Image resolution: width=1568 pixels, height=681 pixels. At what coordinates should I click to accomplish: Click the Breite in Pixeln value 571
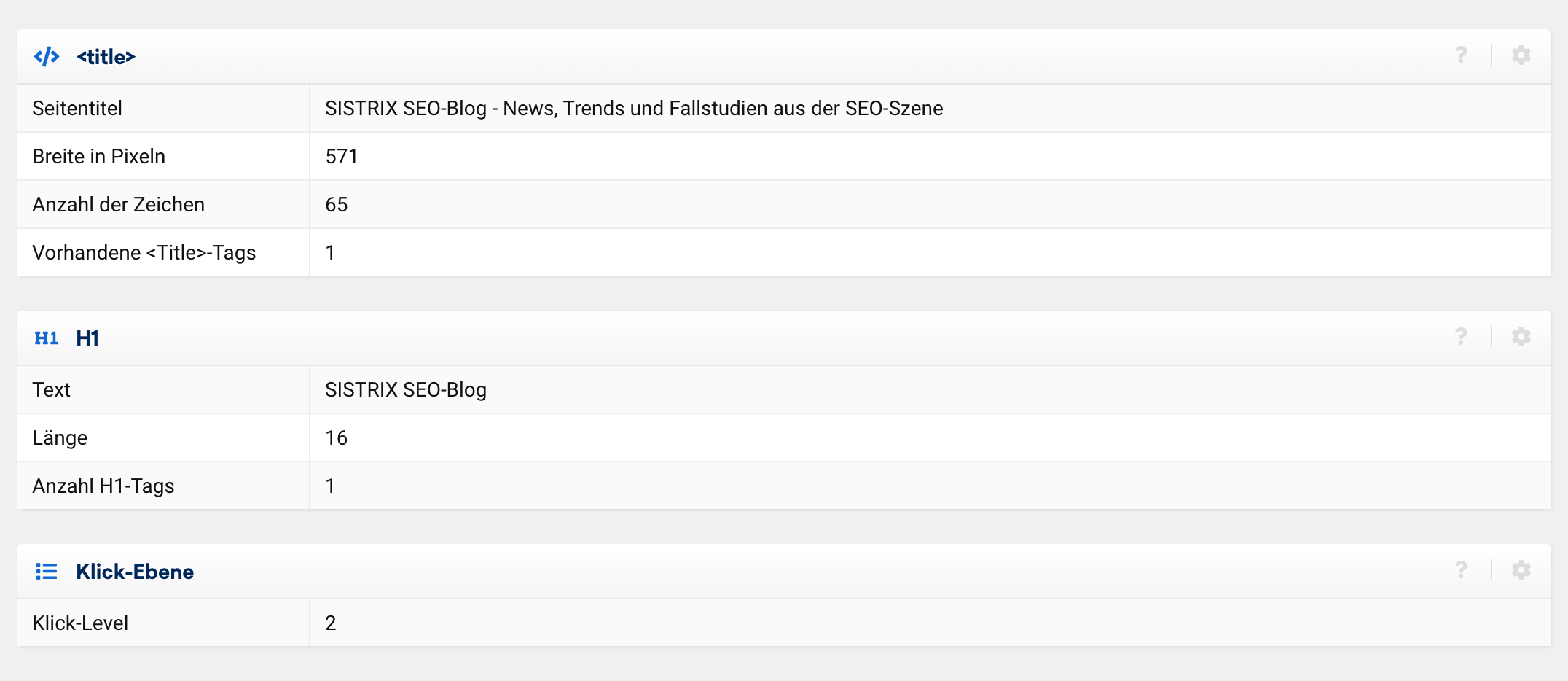pyautogui.click(x=341, y=157)
